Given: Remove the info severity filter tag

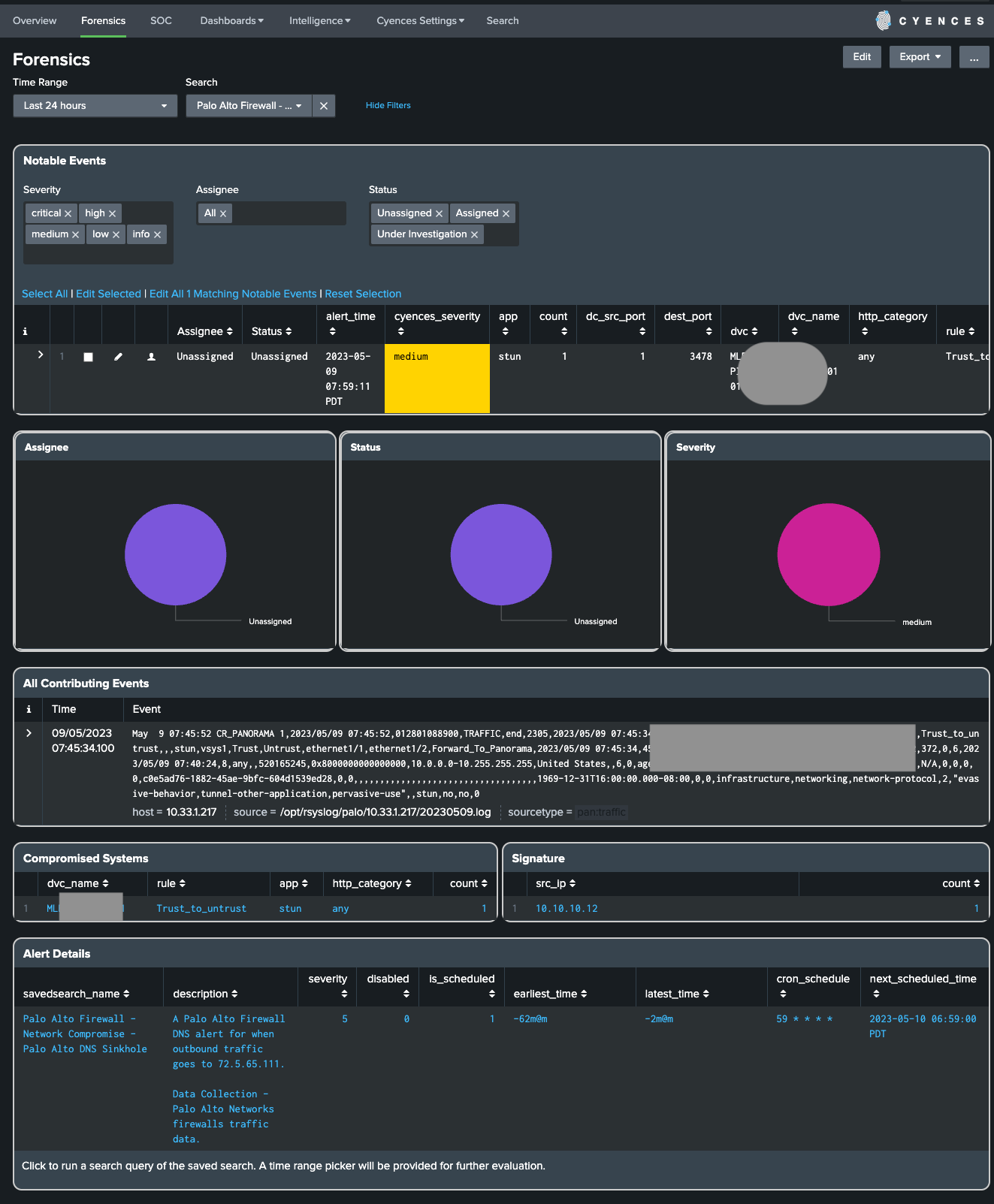Looking at the screenshot, I should tap(158, 235).
